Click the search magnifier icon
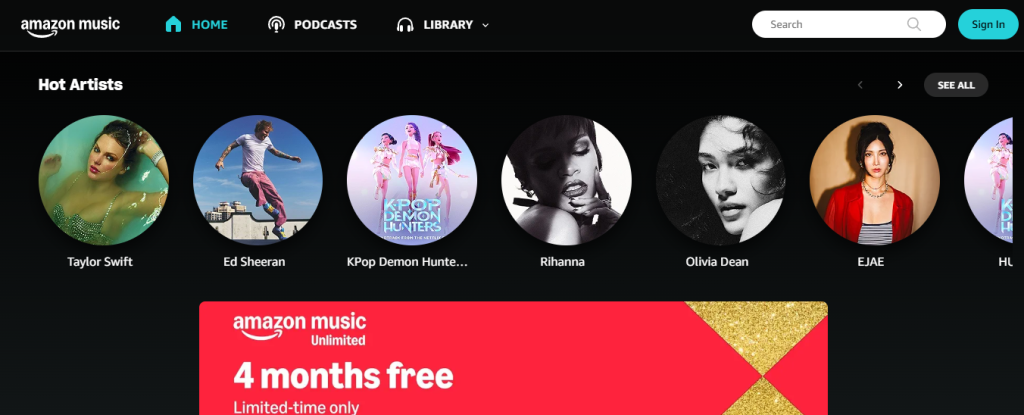Screen dimensions: 1024x415 pyautogui.click(x=914, y=24)
